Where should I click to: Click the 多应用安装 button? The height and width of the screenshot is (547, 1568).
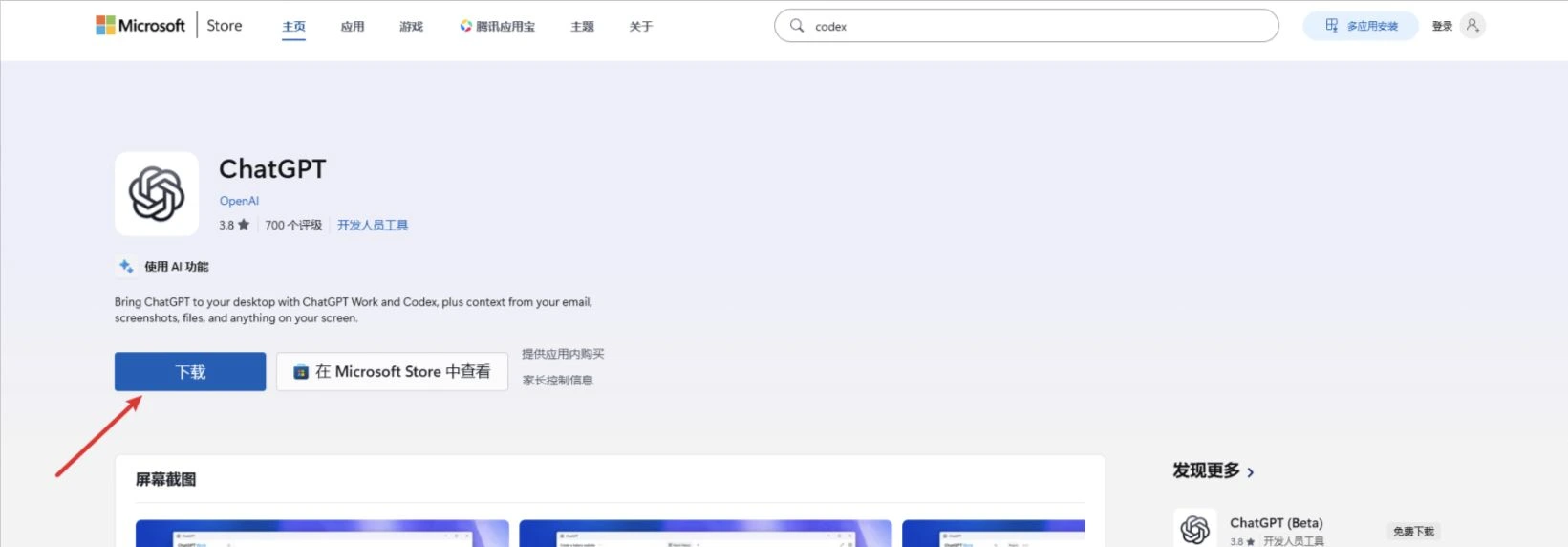(x=1361, y=26)
